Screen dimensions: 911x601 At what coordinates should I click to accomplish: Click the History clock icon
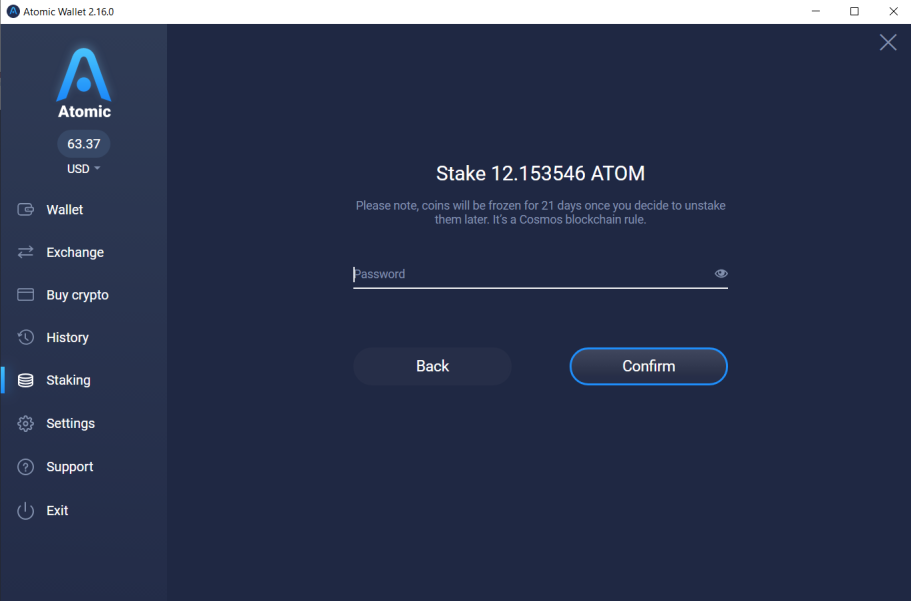(x=26, y=337)
